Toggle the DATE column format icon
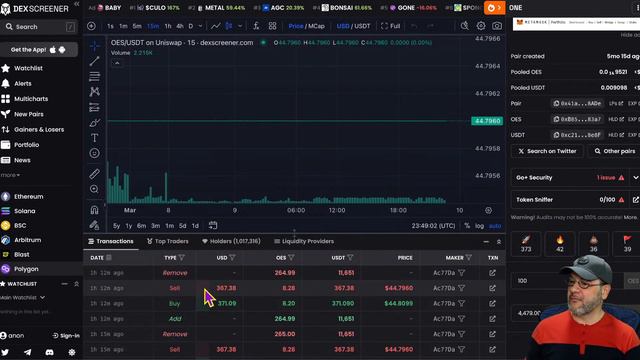The image size is (640, 360). coord(109,258)
